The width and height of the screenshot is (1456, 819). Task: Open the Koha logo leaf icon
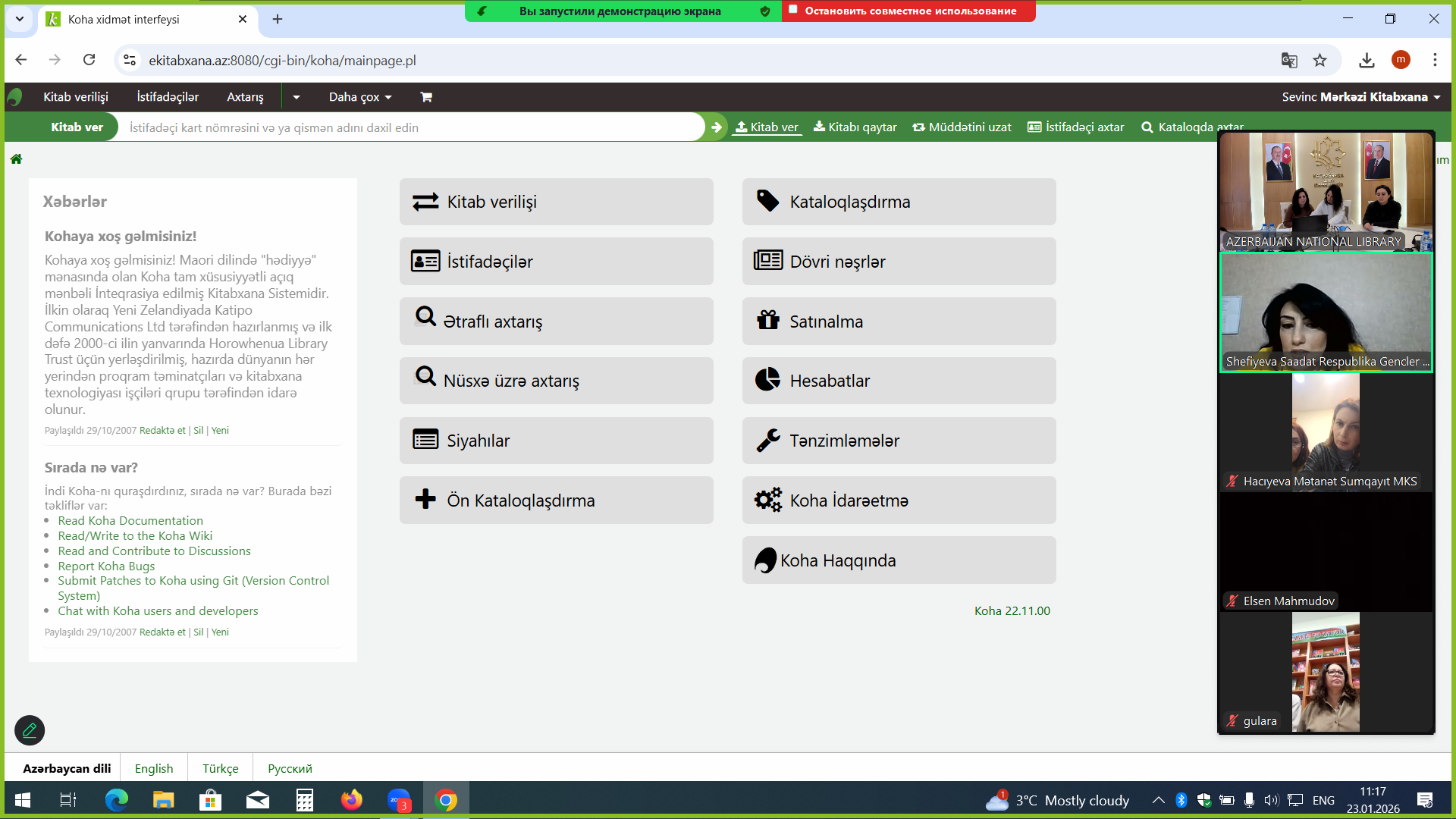tap(15, 97)
